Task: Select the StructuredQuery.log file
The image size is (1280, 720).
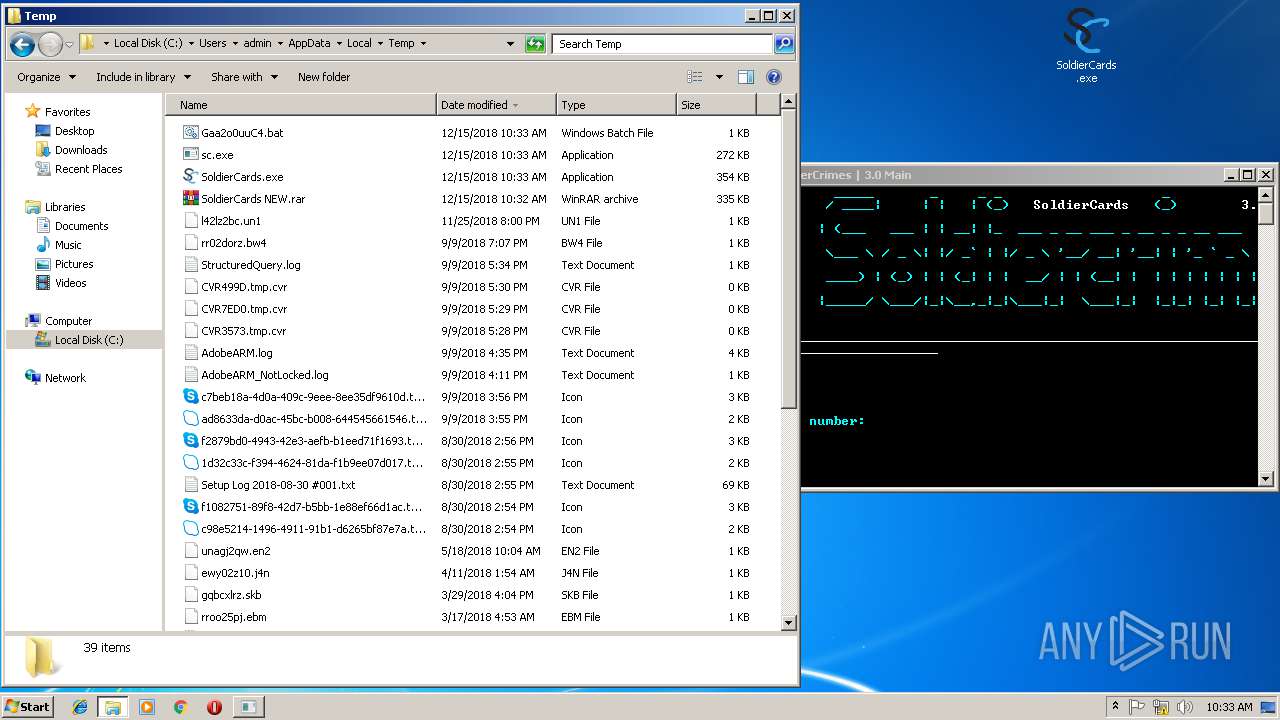Action: [x=250, y=265]
